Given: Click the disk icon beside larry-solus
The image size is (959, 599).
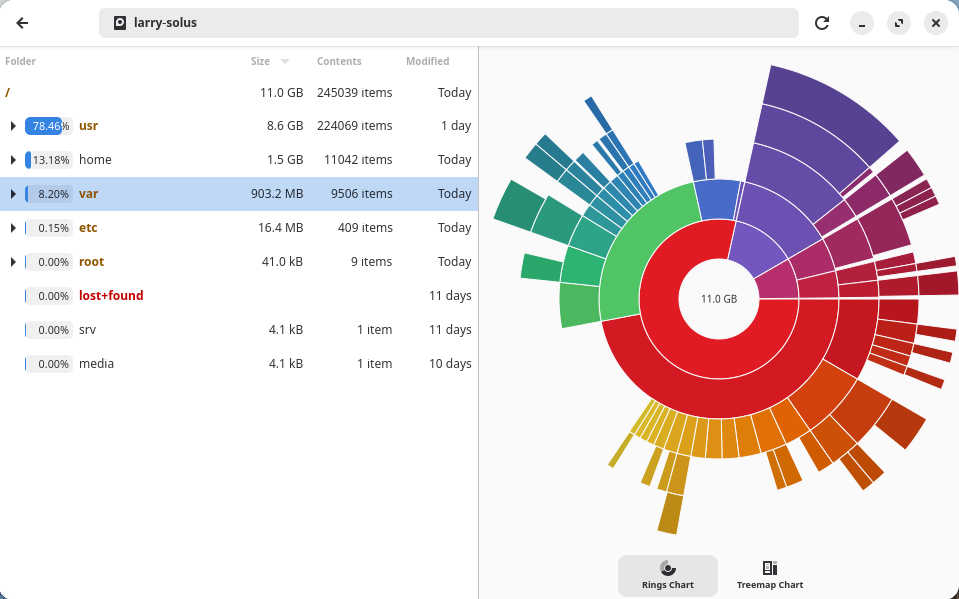Looking at the screenshot, I should tap(120, 23).
